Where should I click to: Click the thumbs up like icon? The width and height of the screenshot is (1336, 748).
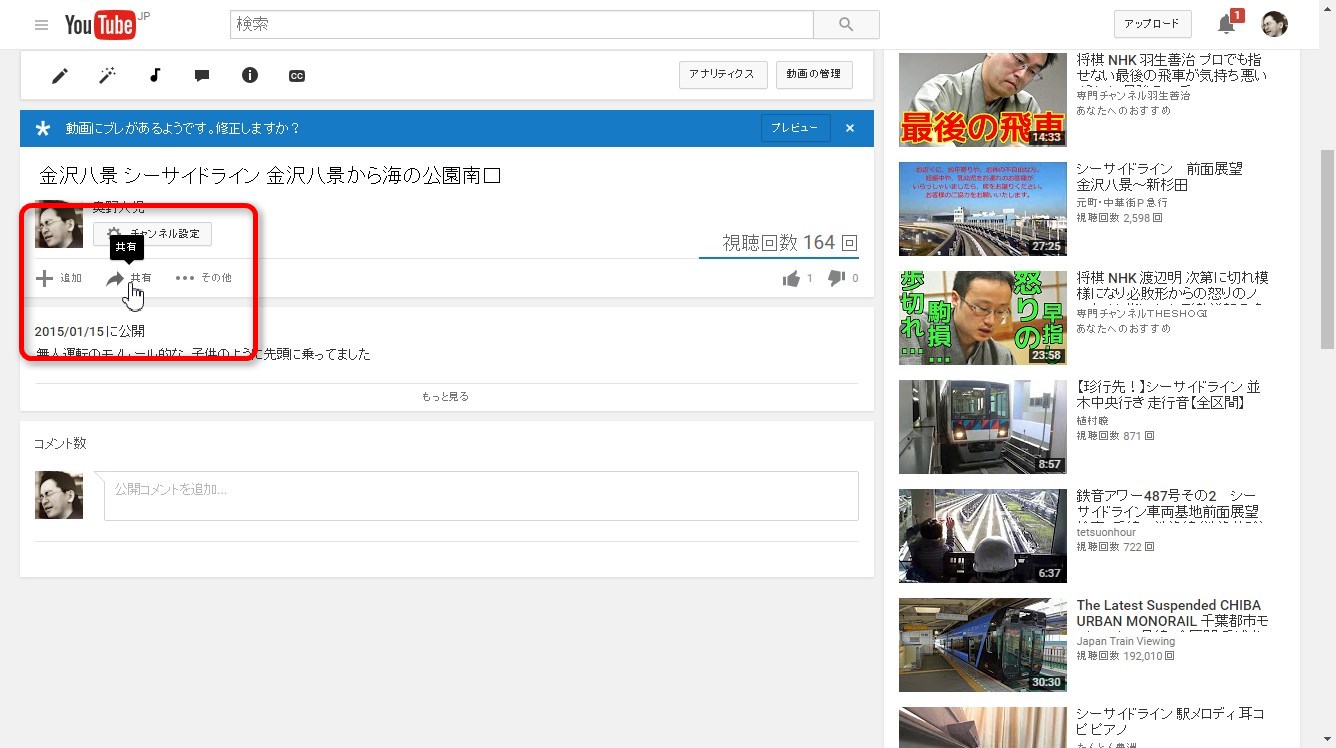click(x=792, y=278)
